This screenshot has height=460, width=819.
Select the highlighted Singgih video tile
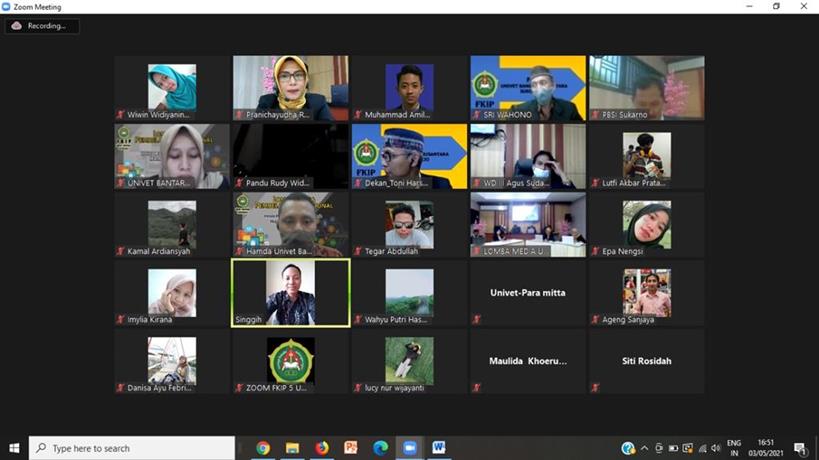tap(290, 293)
